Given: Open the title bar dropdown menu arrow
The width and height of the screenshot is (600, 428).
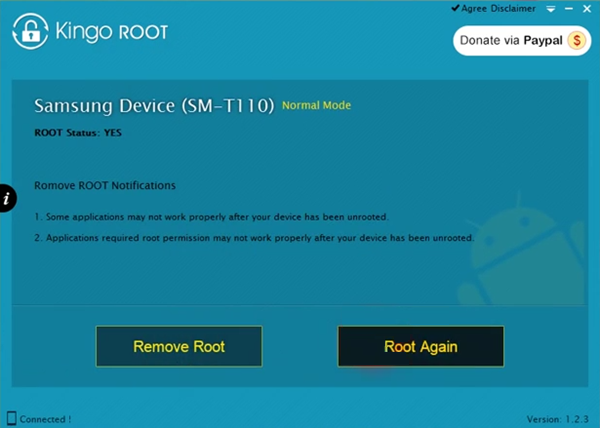Looking at the screenshot, I should pyautogui.click(x=550, y=8).
